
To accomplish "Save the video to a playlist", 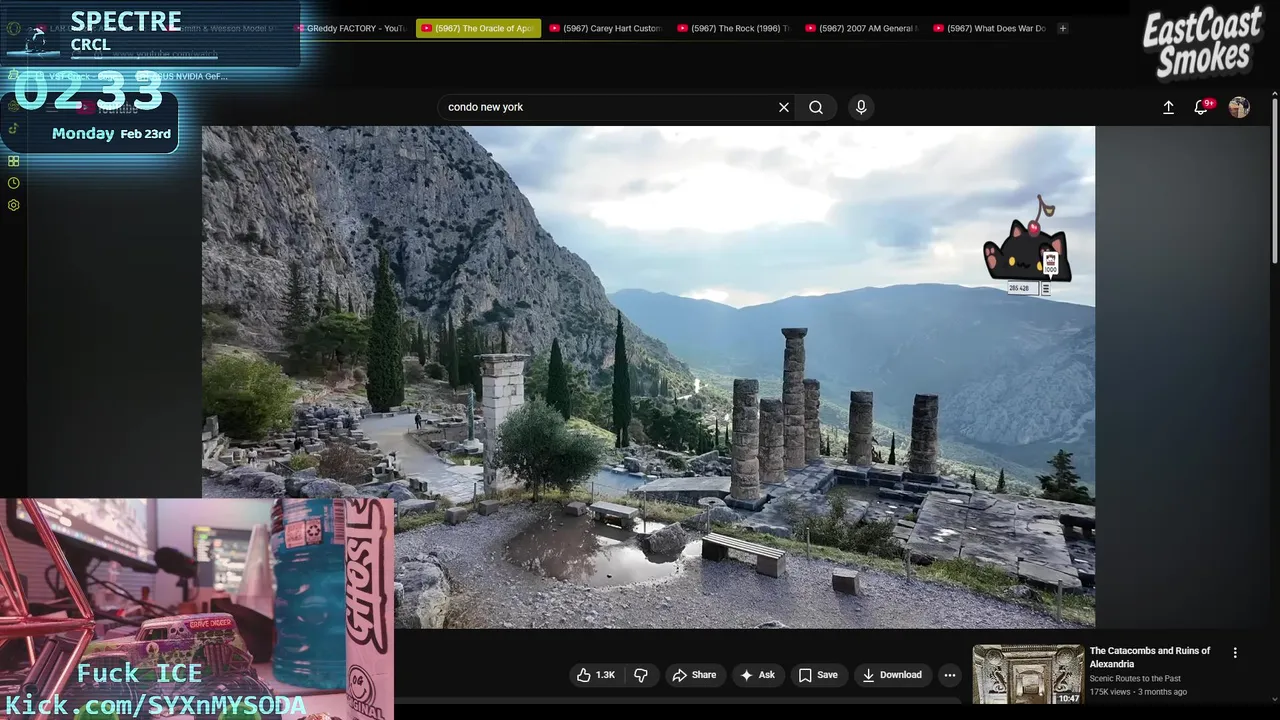I will 818,675.
